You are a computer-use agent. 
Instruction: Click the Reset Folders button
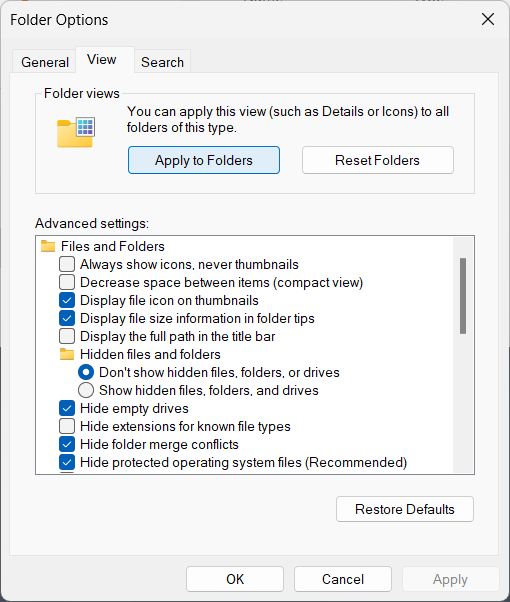[x=378, y=160]
